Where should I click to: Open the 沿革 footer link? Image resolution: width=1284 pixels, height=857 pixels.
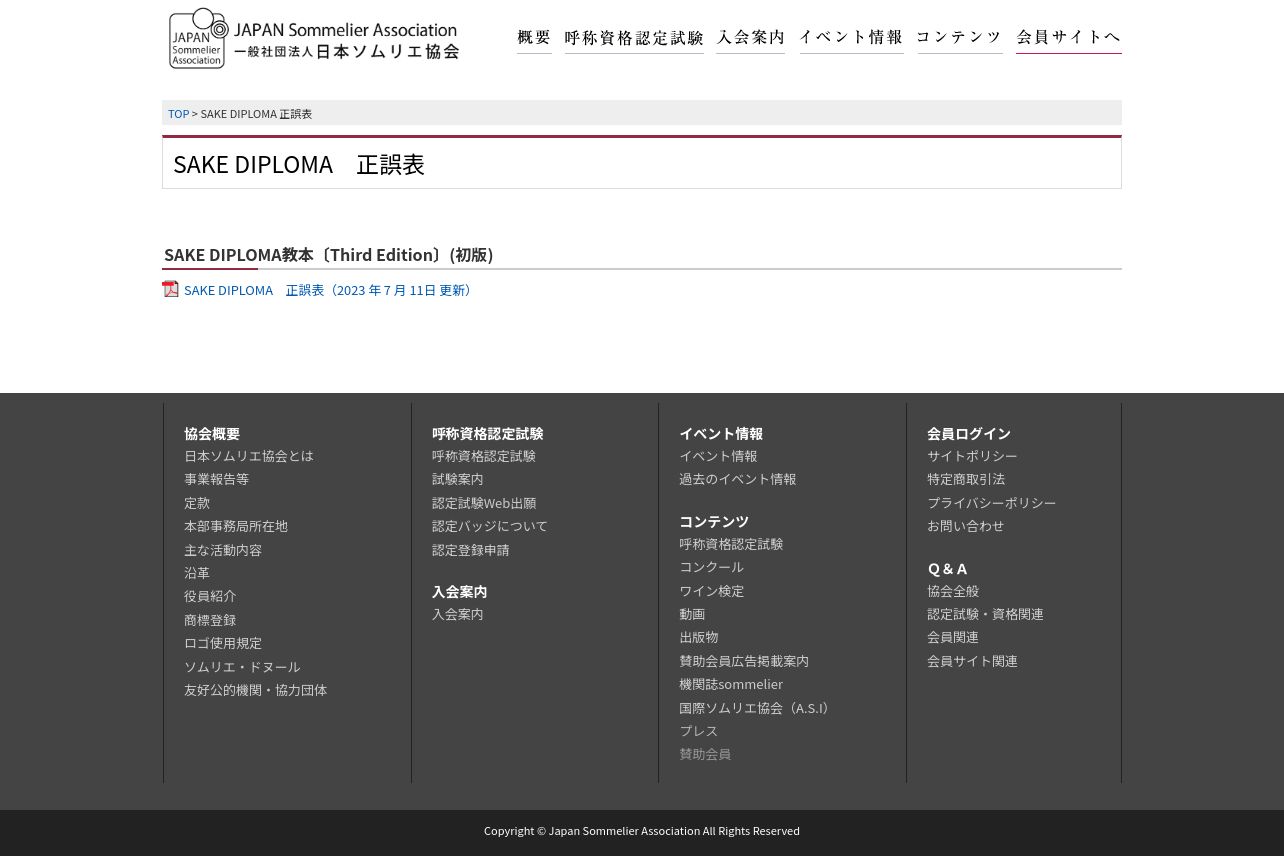point(197,573)
